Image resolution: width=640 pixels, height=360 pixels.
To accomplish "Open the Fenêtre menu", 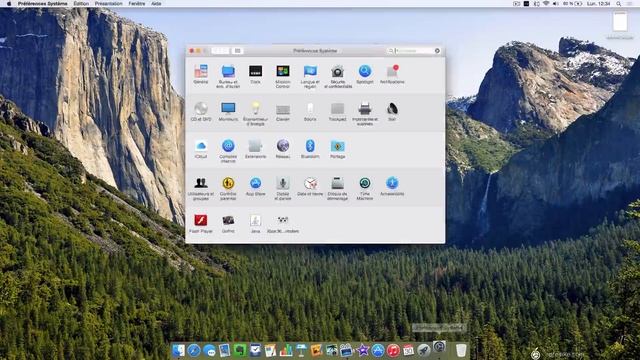I will point(137,4).
